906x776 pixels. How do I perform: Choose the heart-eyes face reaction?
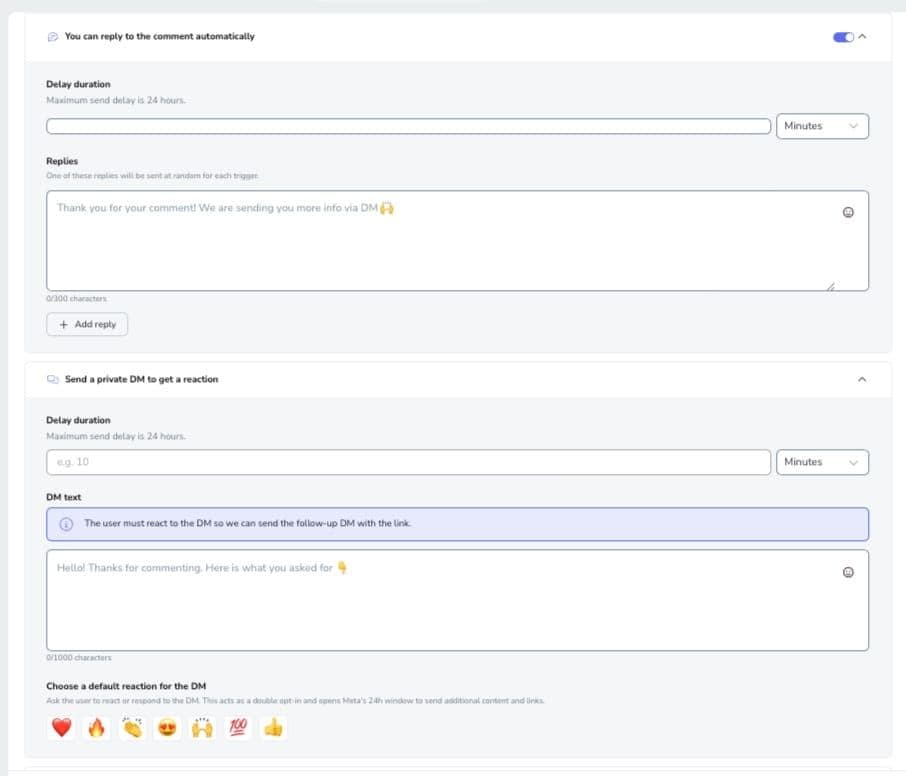coord(168,727)
